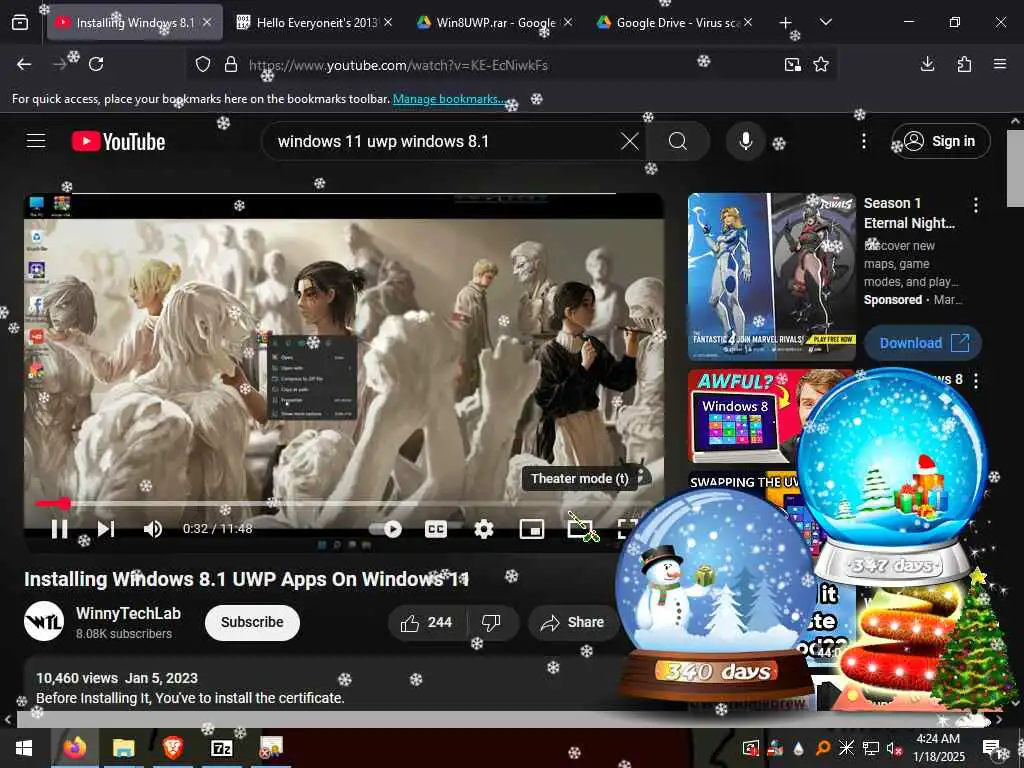
Task: Open Firefox downloads panel
Action: pos(927,64)
